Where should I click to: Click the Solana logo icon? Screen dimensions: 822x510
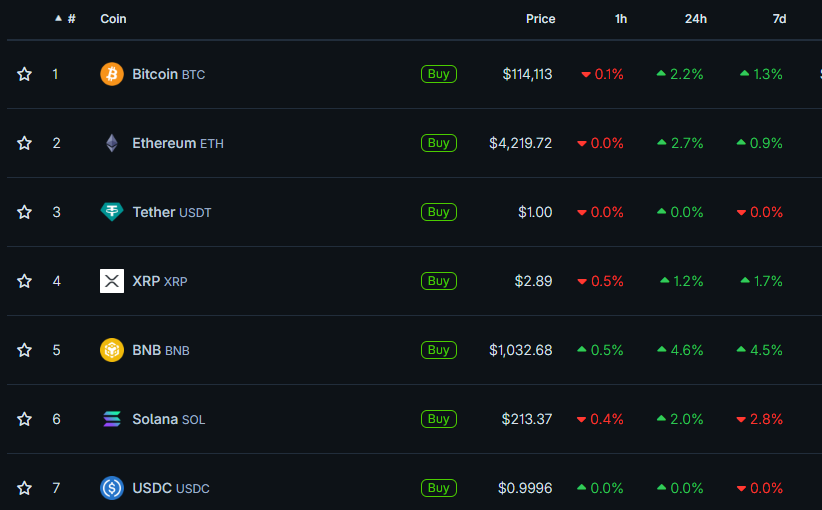tap(112, 419)
